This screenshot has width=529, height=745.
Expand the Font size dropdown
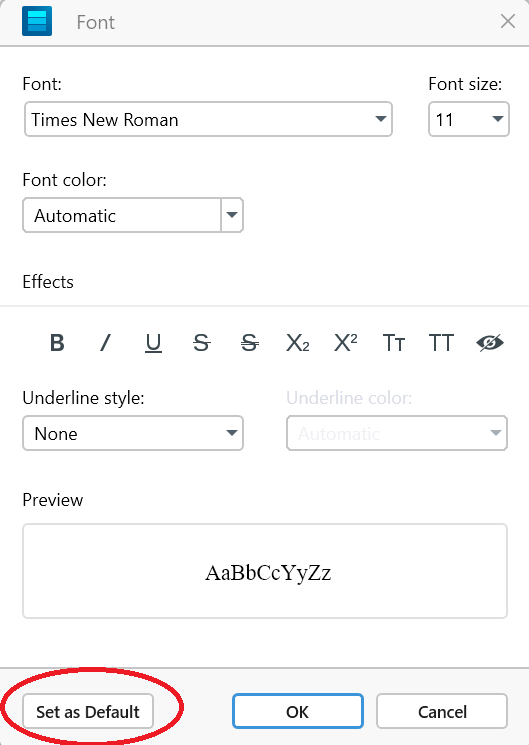pyautogui.click(x=497, y=119)
